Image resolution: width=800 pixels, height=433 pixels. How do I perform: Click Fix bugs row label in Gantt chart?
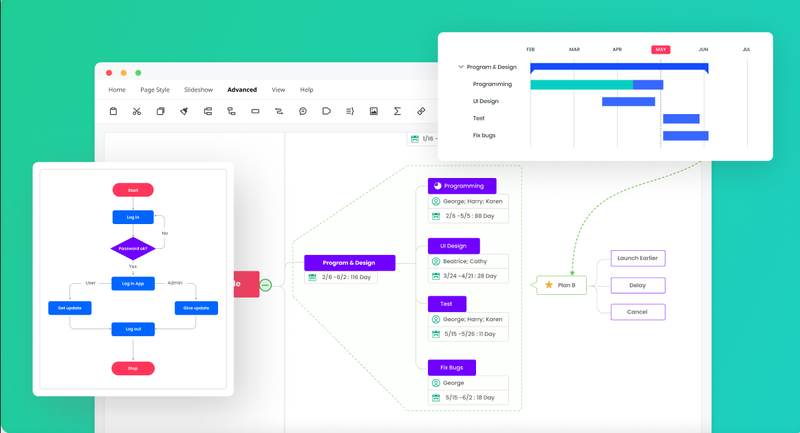[x=484, y=135]
